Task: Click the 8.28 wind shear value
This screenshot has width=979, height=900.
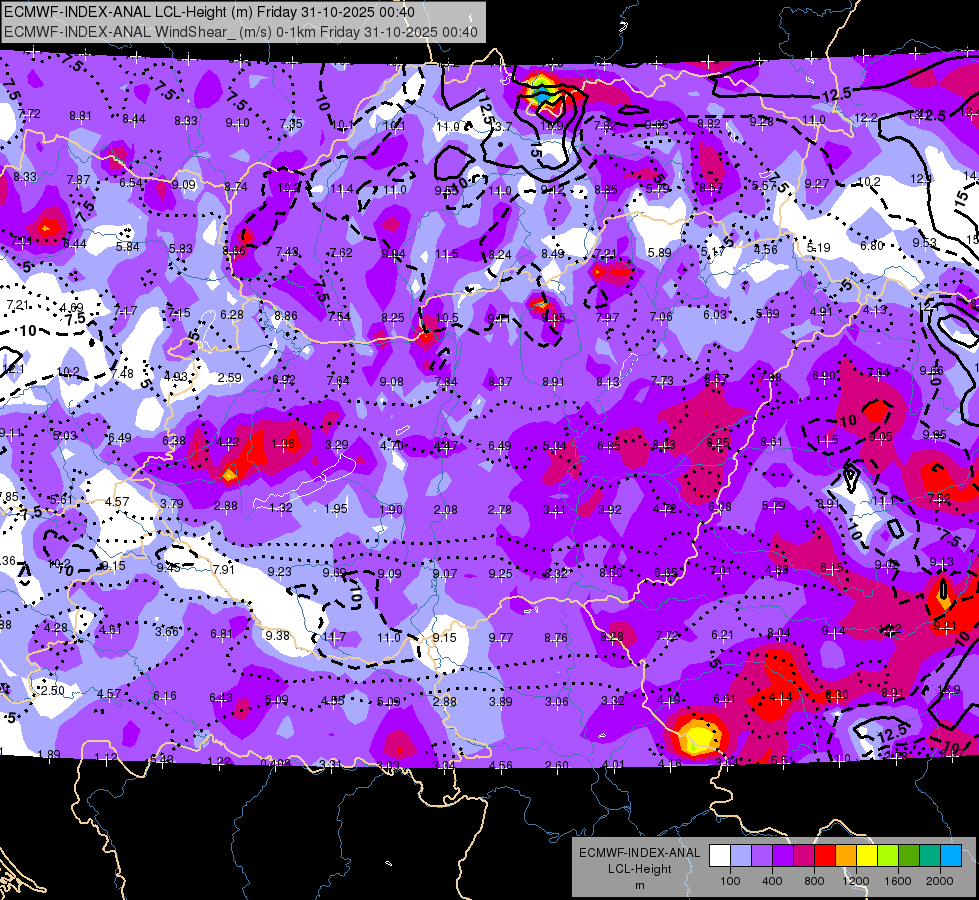Action: coord(612,636)
